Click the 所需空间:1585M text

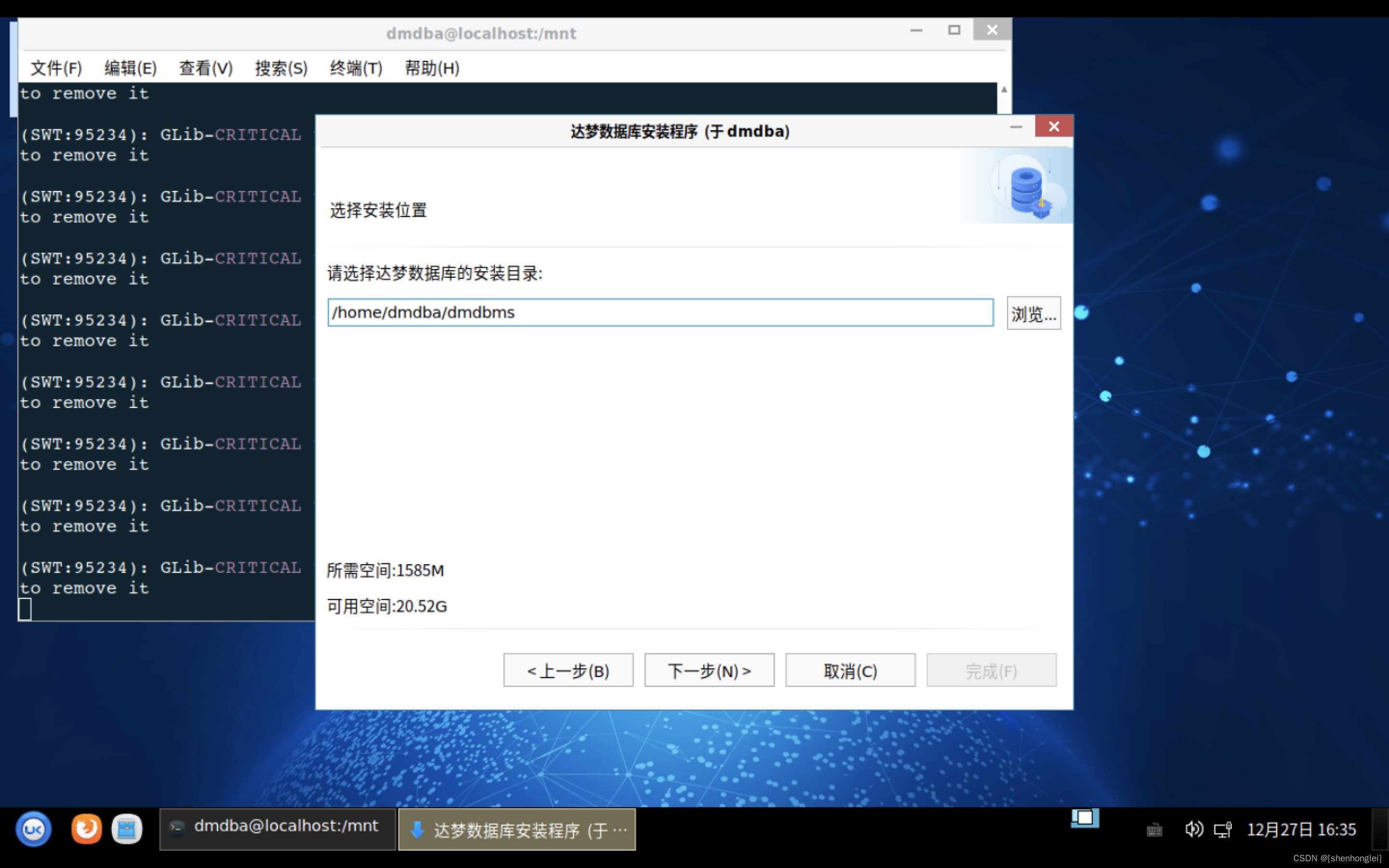pos(385,570)
